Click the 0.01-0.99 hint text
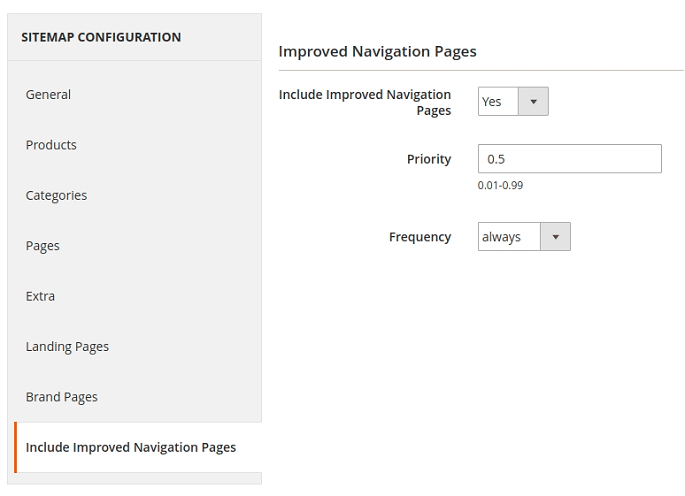The height and width of the screenshot is (496, 685). pyautogui.click(x=500, y=185)
